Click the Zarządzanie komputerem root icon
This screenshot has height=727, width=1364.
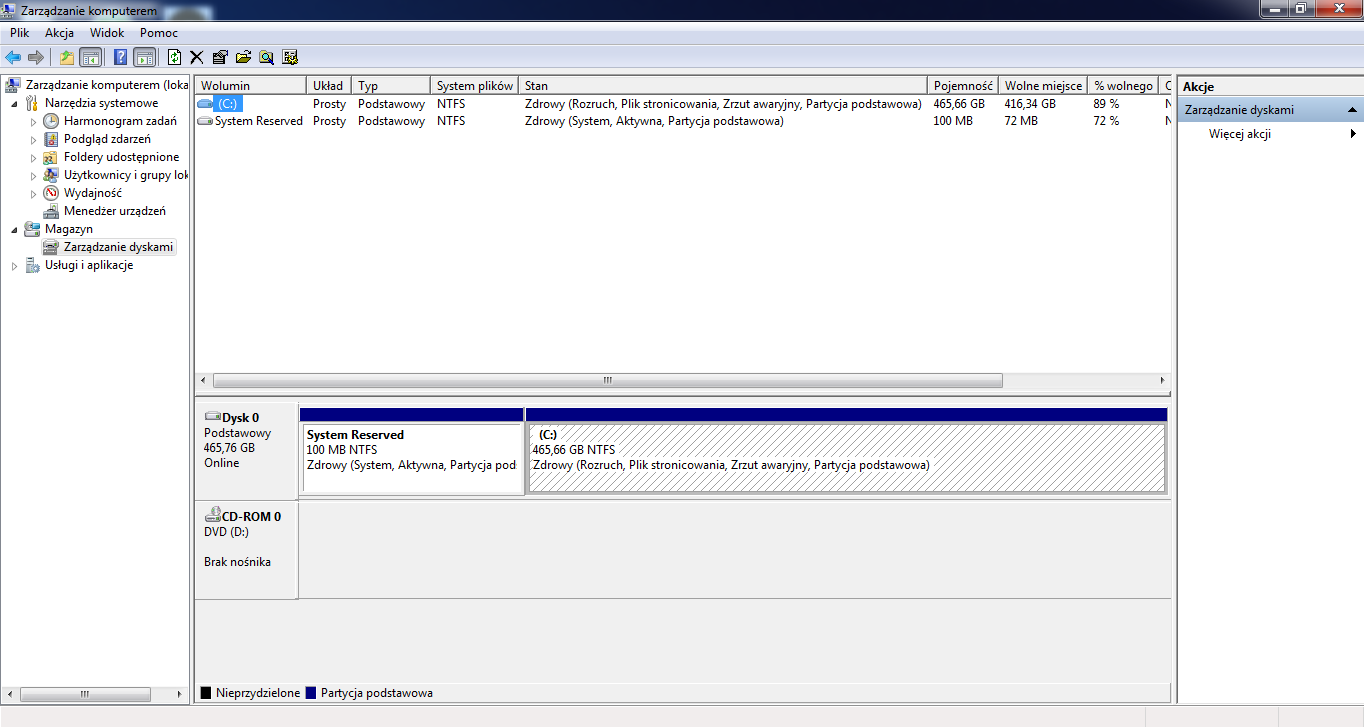click(x=13, y=85)
